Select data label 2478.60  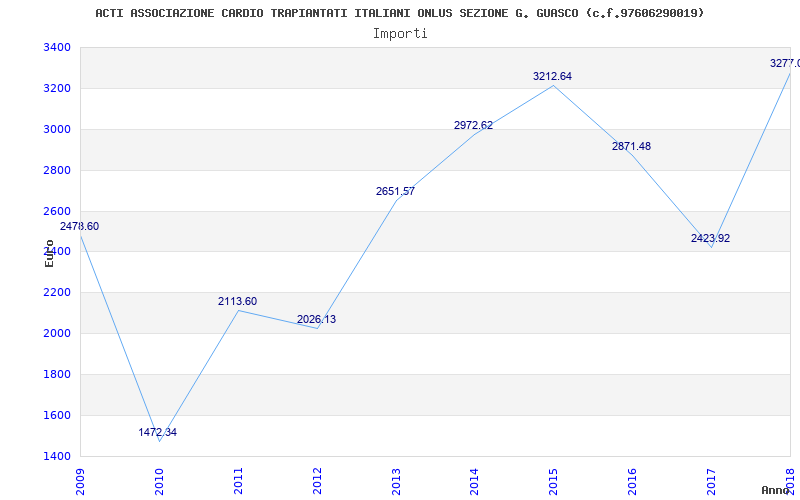(x=80, y=227)
